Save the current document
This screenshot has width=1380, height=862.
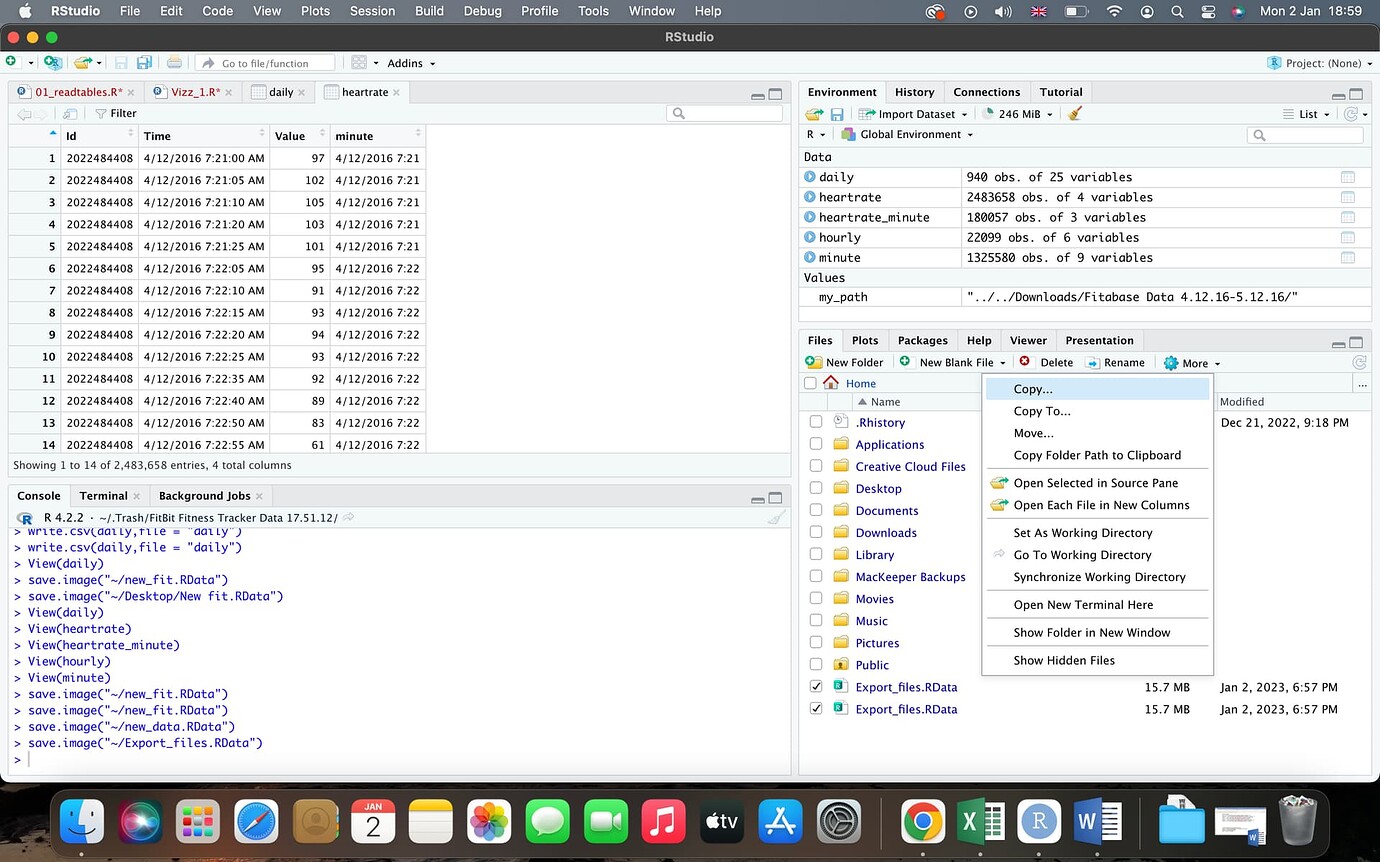123,62
